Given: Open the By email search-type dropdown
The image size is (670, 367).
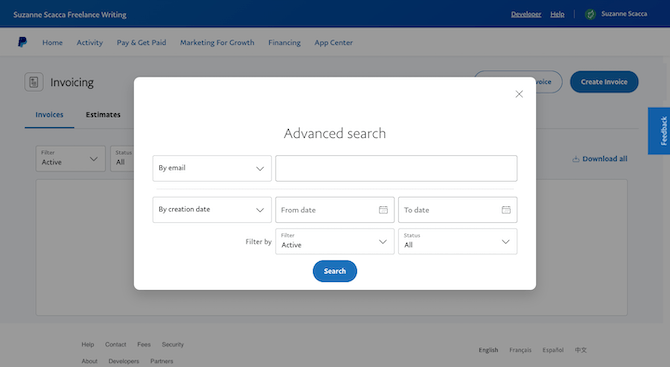Looking at the screenshot, I should (212, 168).
